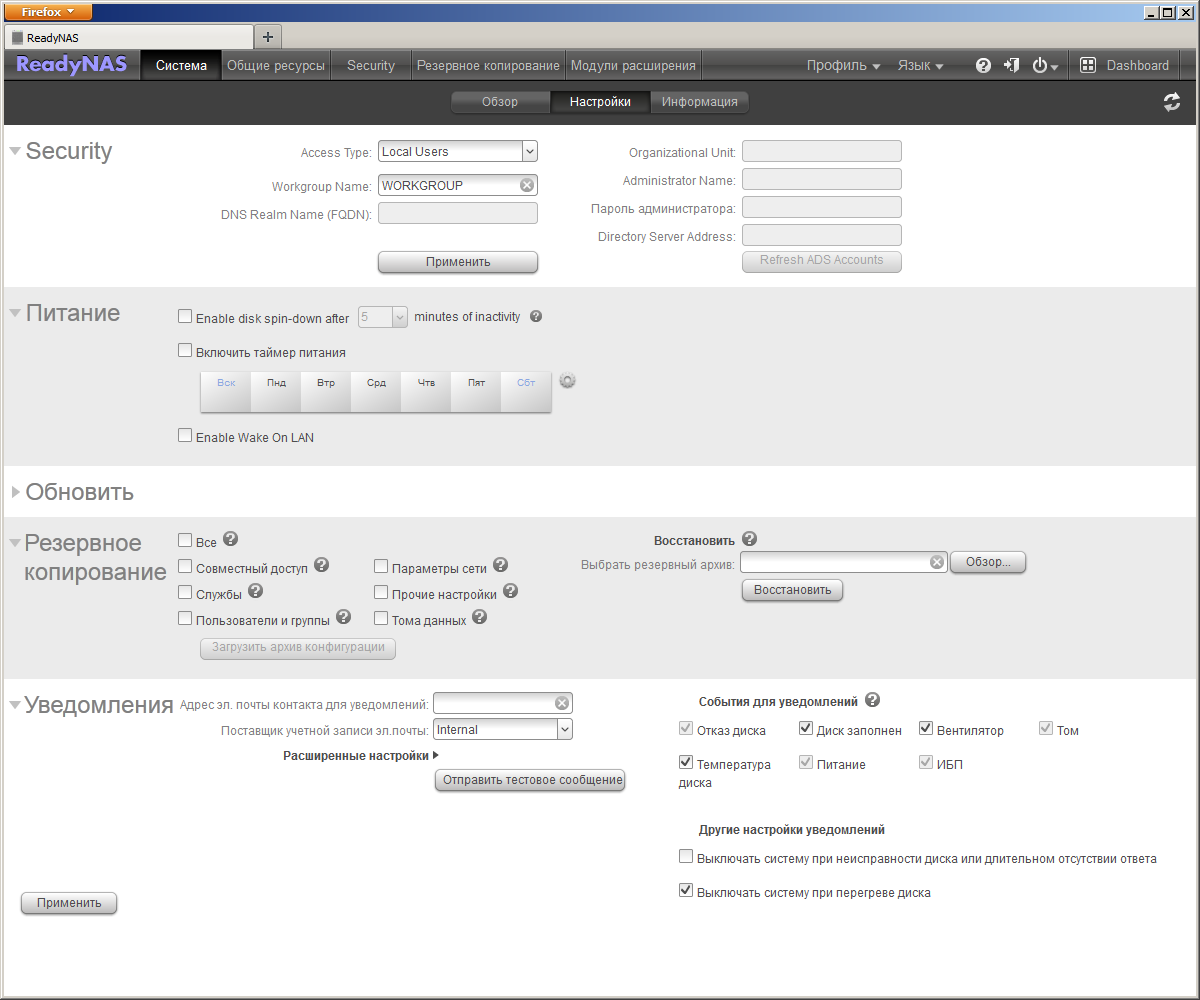Select Срд in power timer schedule

click(376, 391)
